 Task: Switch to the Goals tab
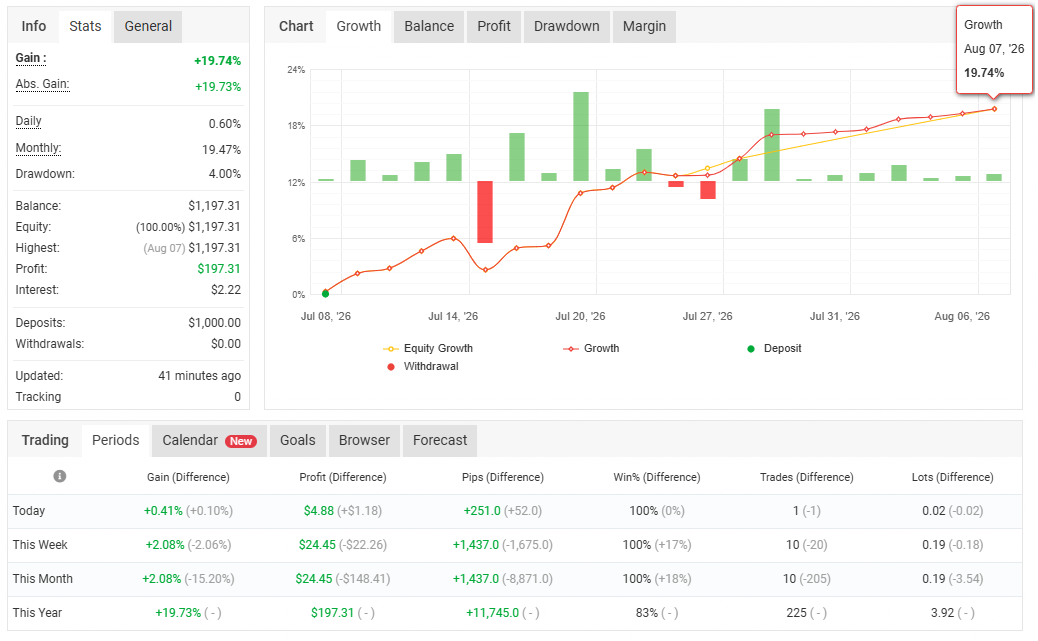tap(298, 440)
